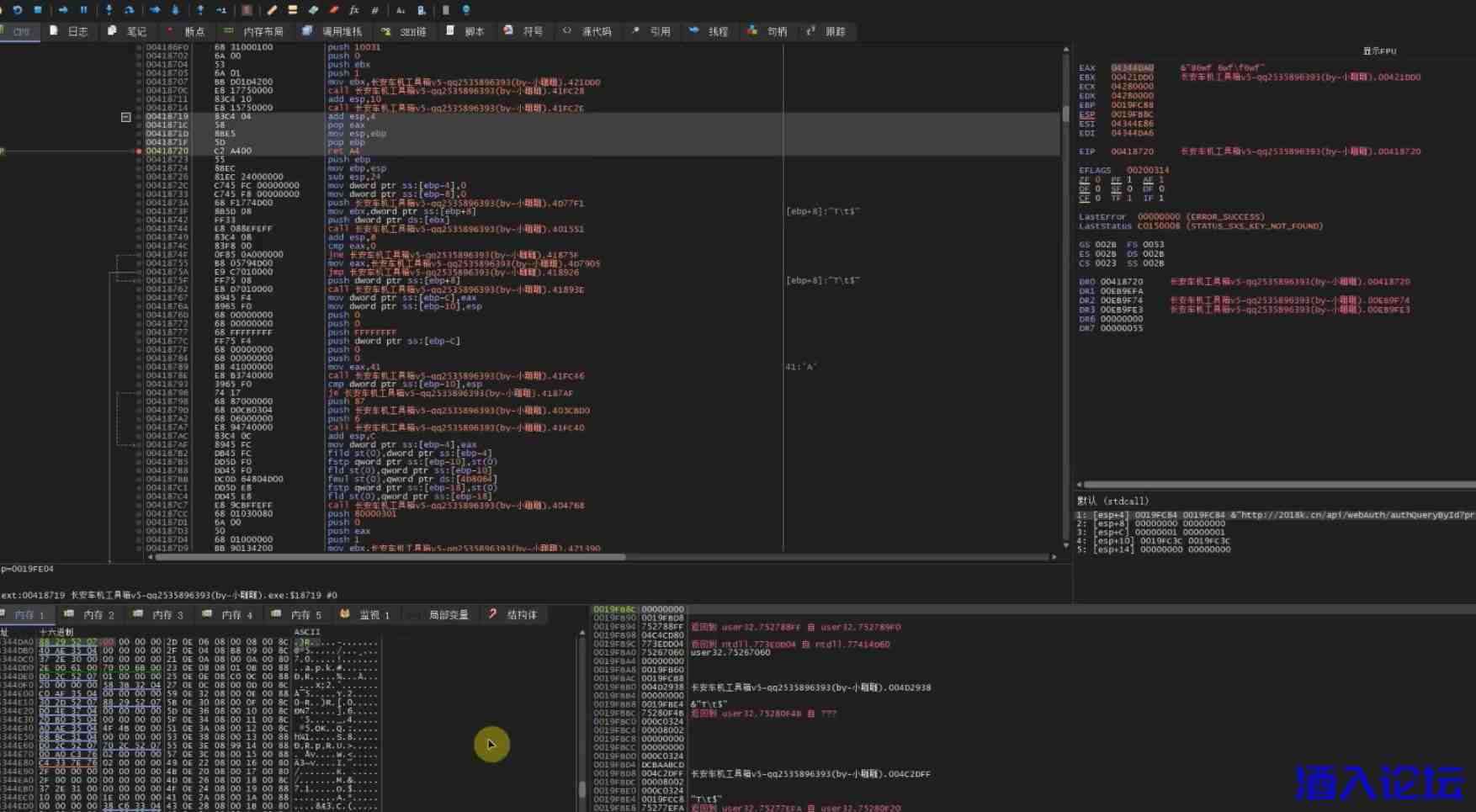Click the # labels toolbar icon

click(375, 10)
